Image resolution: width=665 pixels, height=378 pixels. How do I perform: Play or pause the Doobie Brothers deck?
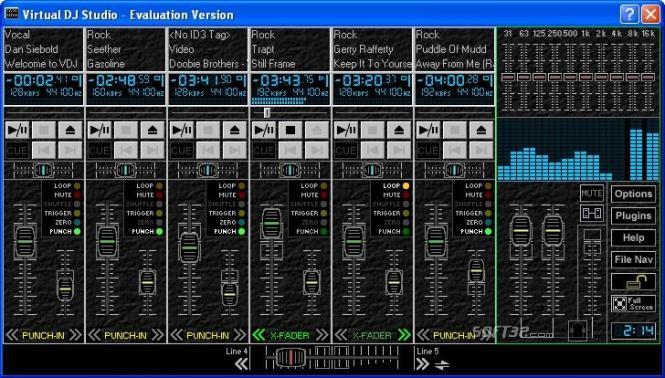182,130
